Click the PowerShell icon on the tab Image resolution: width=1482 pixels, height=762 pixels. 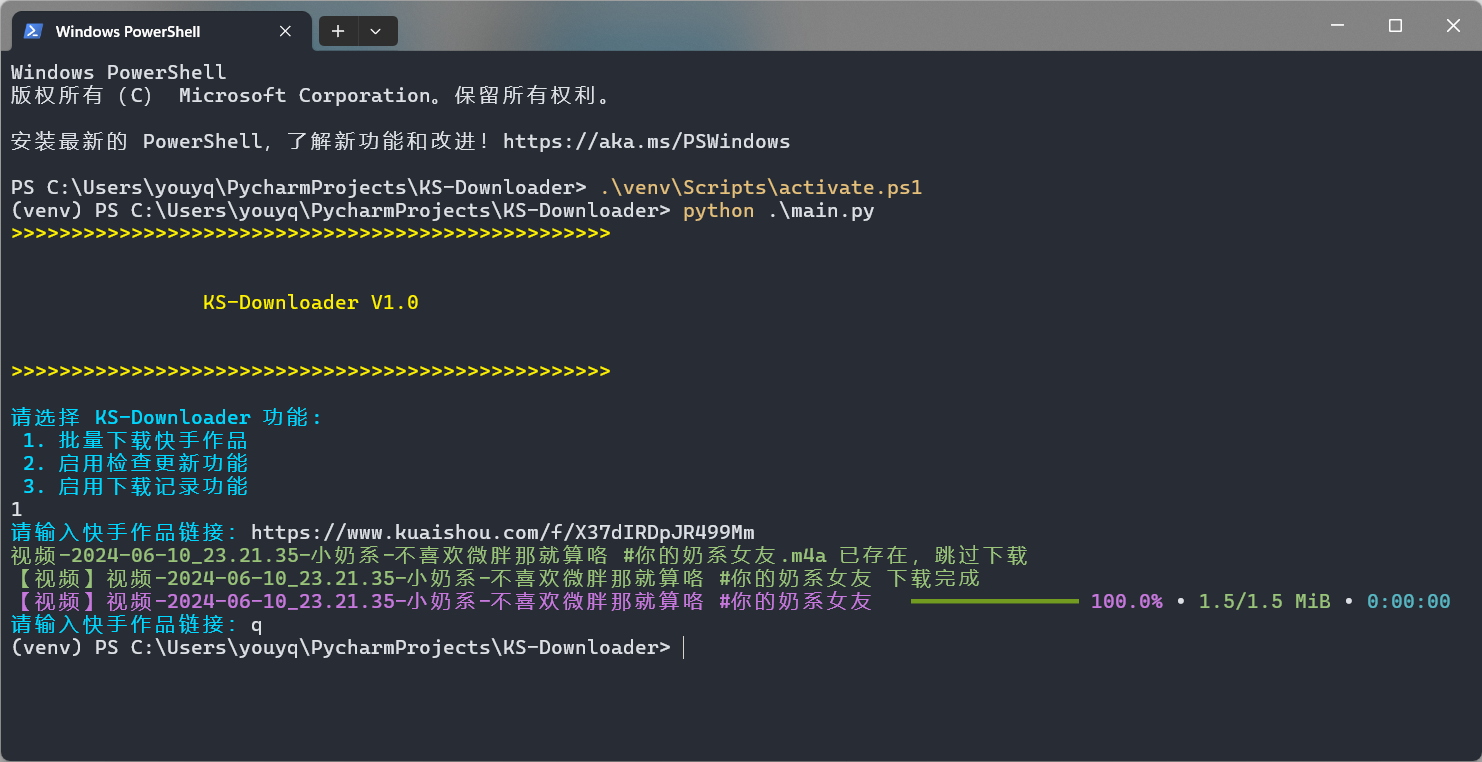pyautogui.click(x=33, y=31)
